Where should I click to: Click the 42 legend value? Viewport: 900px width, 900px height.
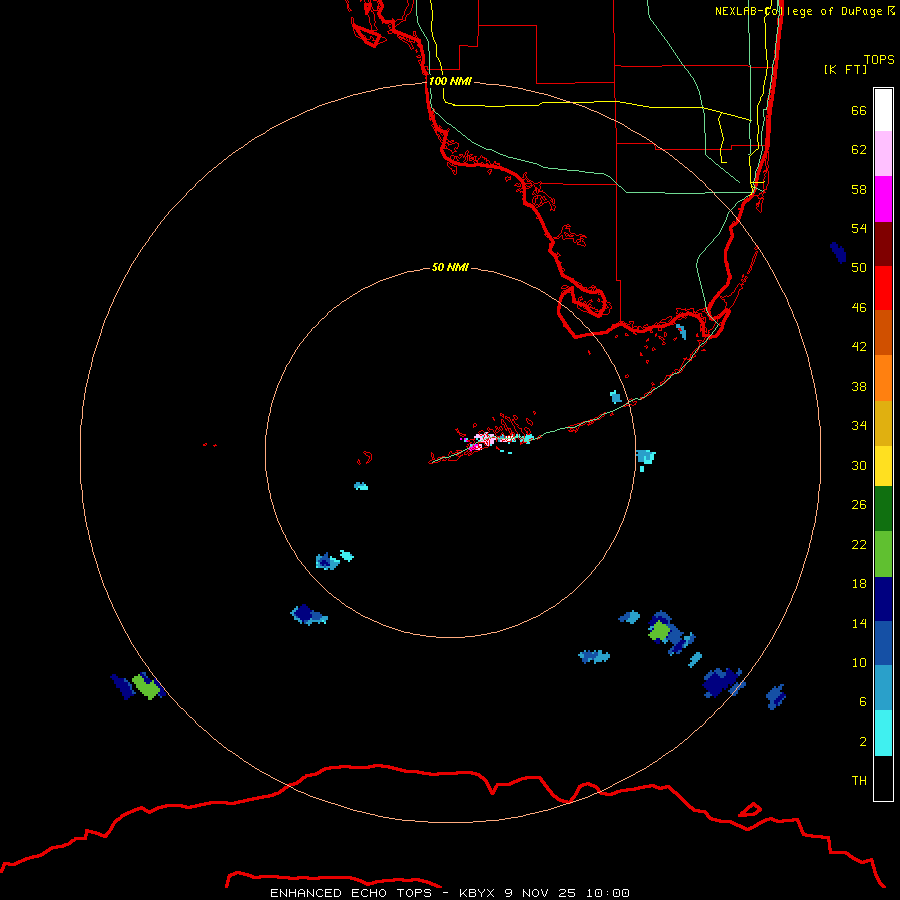859,347
